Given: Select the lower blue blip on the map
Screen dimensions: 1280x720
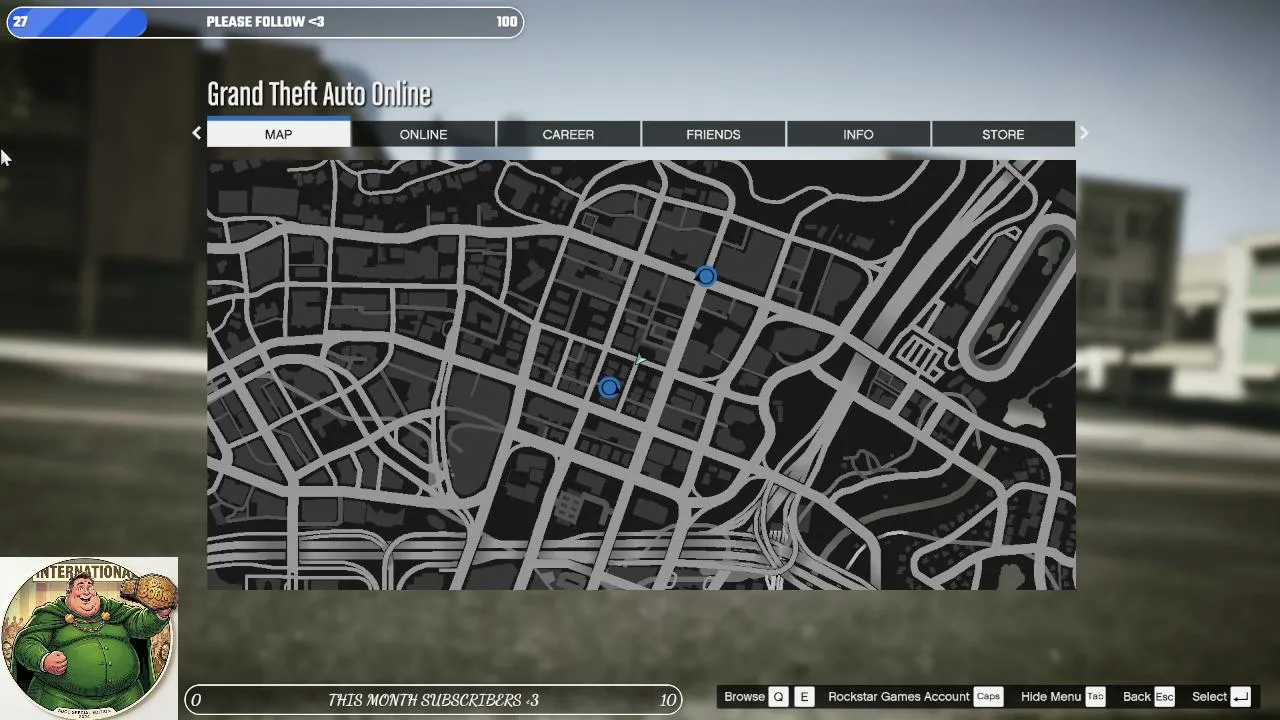Looking at the screenshot, I should tap(609, 387).
